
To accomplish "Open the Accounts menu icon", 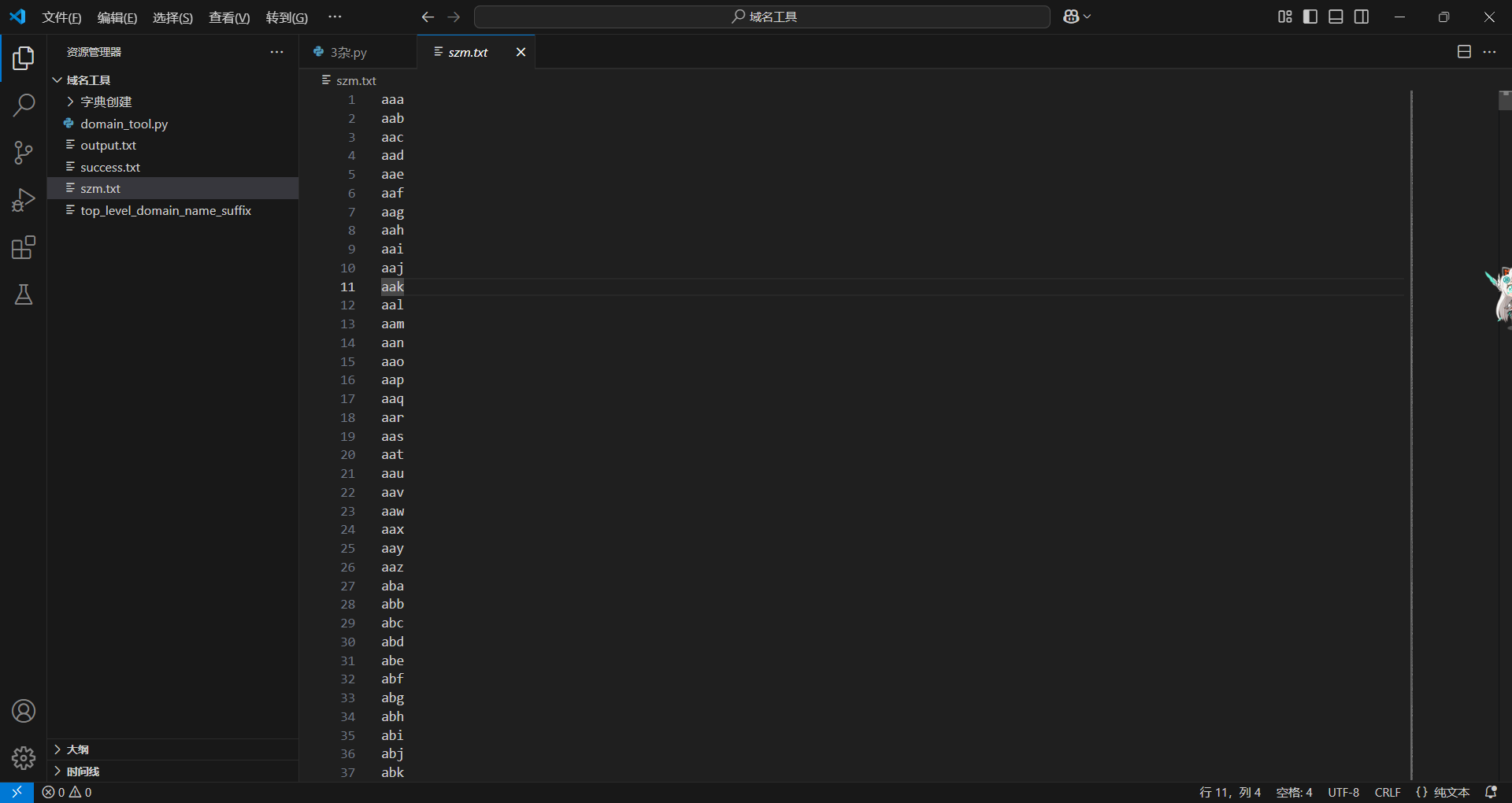I will point(24,711).
